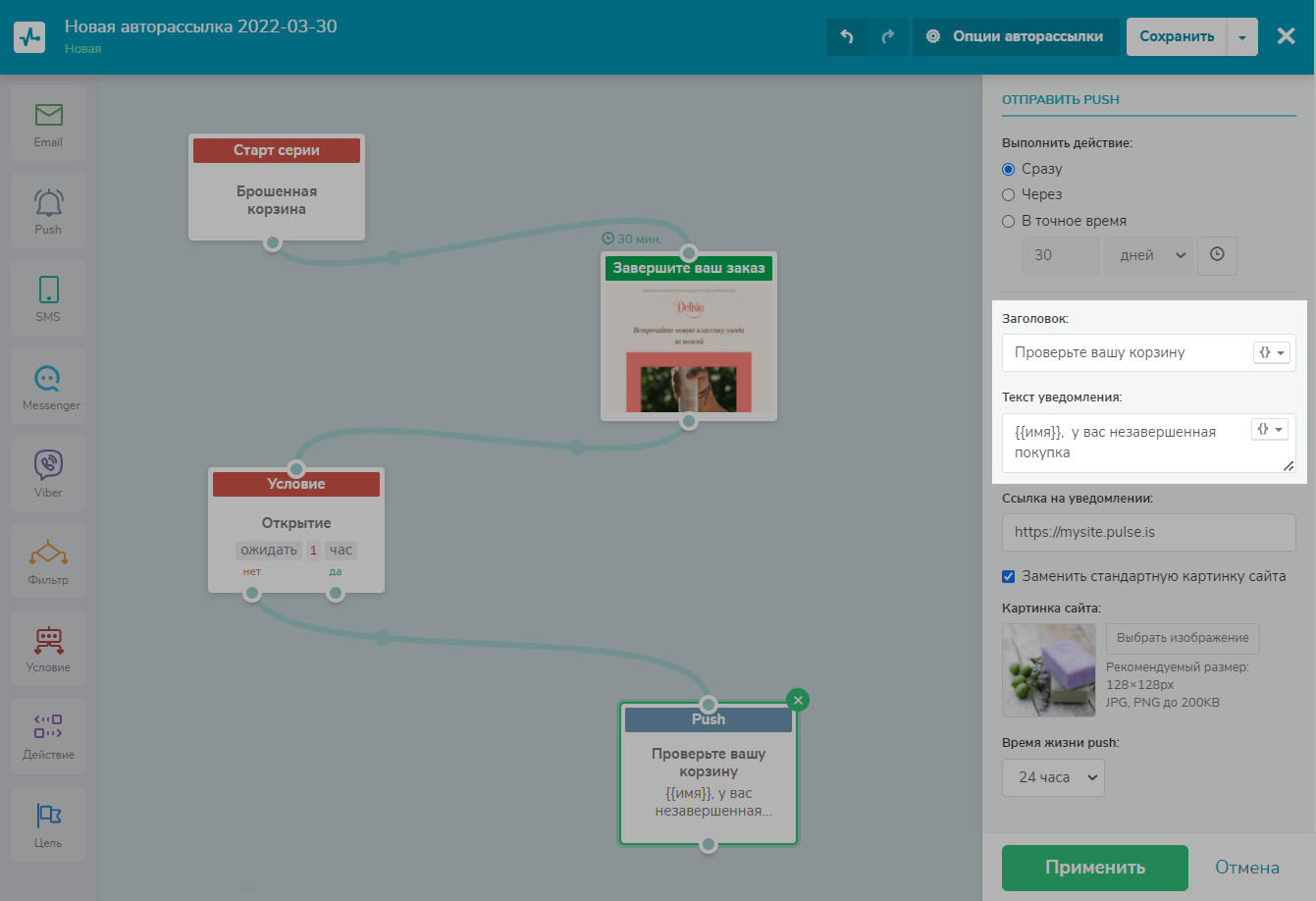This screenshot has width=1316, height=901.
Task: Select the В точное время radio button
Action: point(1008,221)
